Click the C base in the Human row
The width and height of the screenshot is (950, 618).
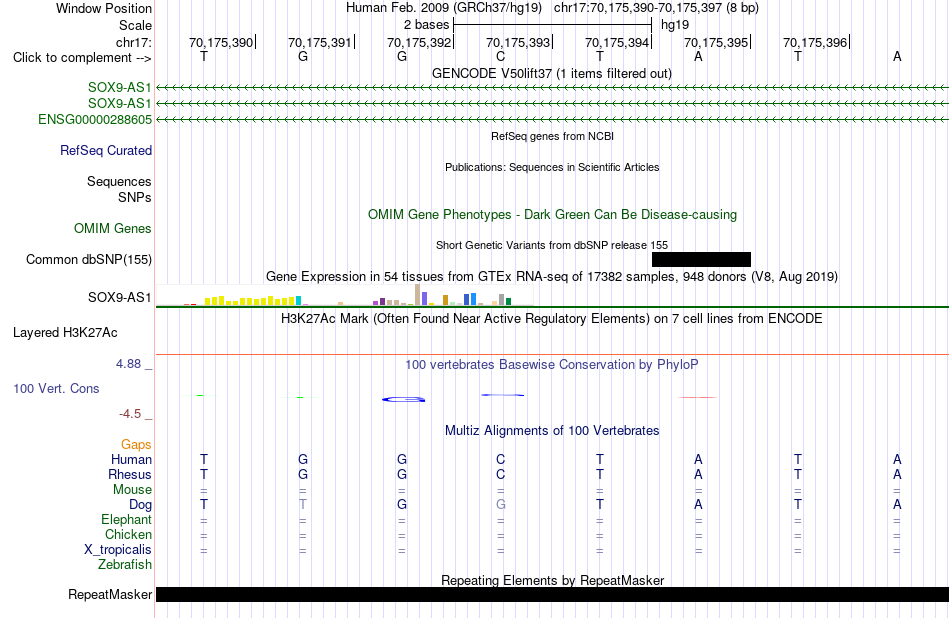click(x=500, y=460)
